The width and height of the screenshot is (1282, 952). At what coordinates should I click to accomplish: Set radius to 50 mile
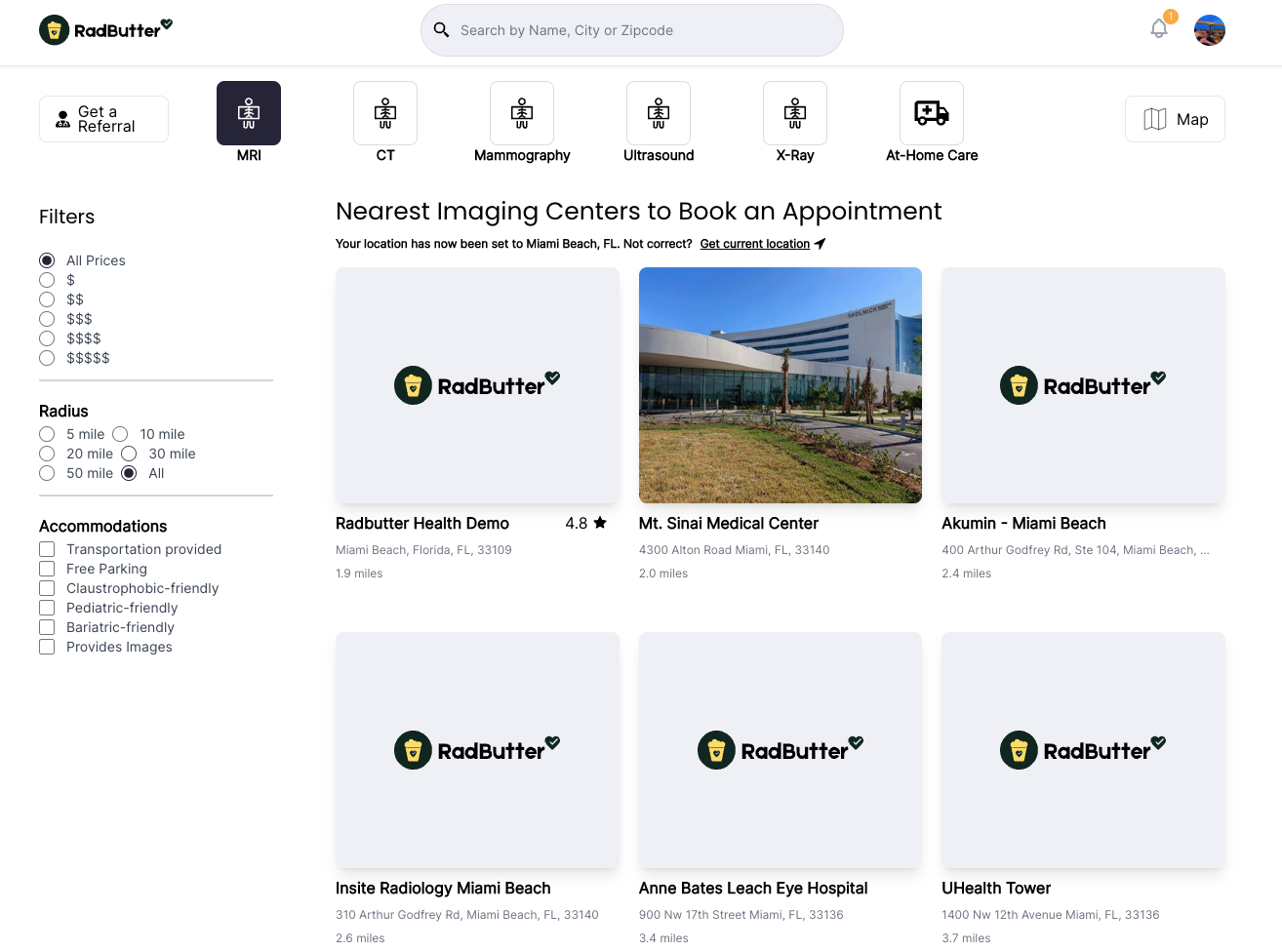coord(47,473)
